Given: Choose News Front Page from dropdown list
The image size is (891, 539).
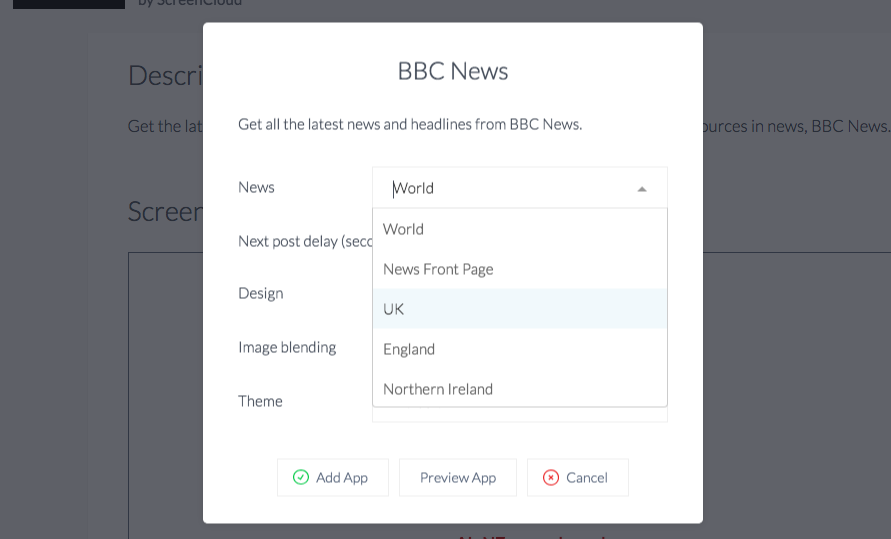Looking at the screenshot, I should [x=519, y=269].
